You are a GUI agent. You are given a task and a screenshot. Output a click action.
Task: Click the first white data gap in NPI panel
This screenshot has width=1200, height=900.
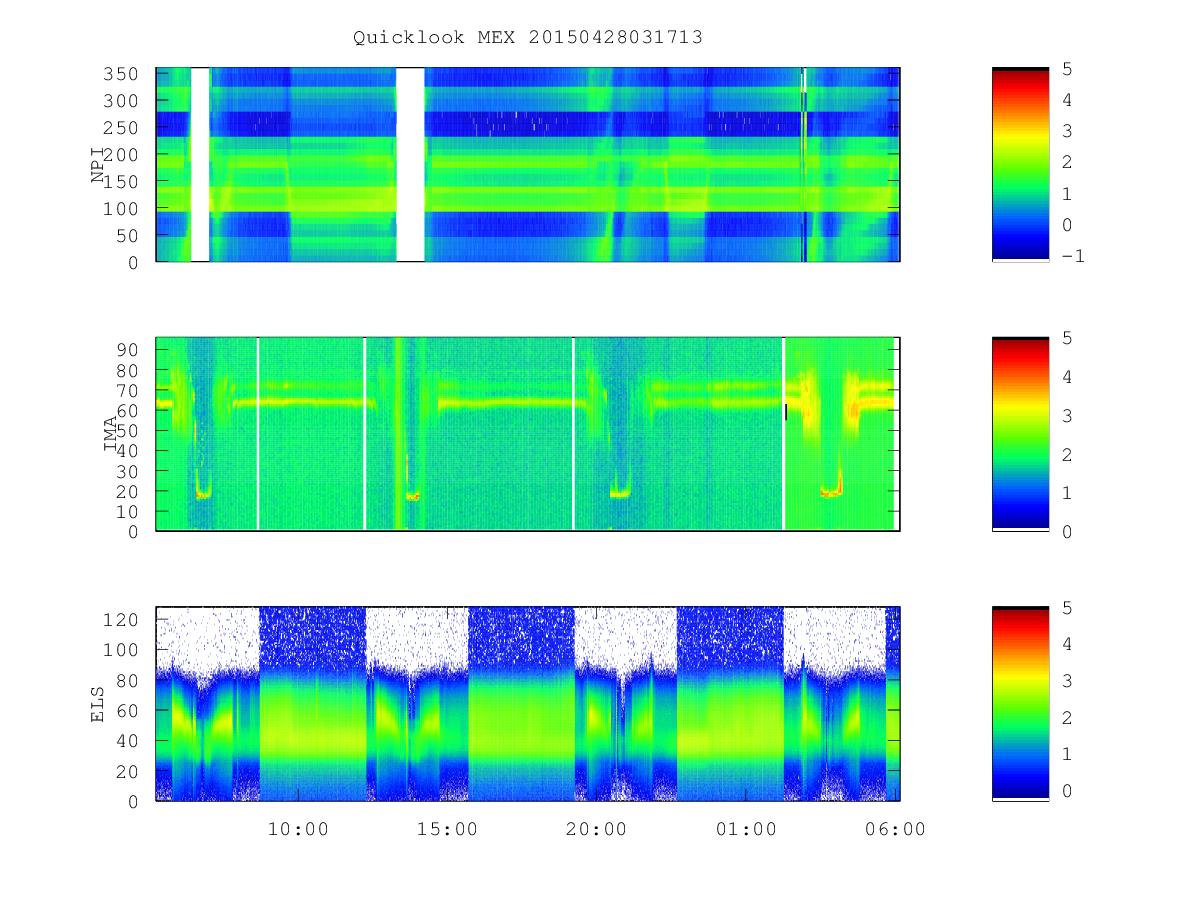(200, 165)
